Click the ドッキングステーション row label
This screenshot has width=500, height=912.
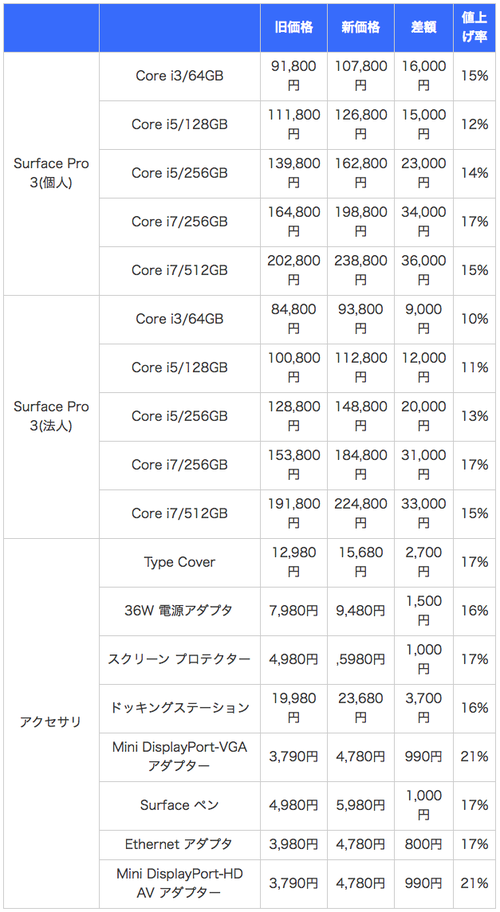click(x=180, y=708)
